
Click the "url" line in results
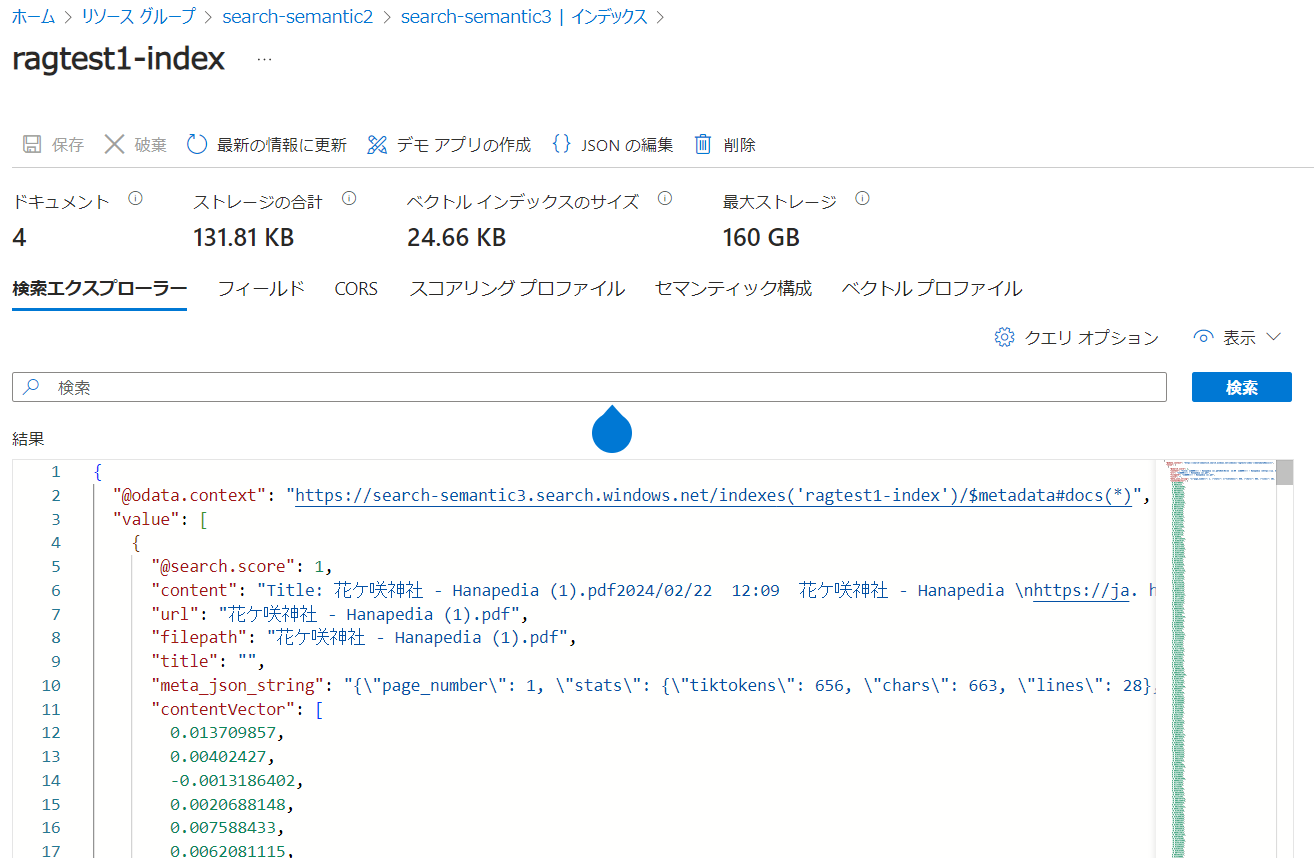coord(339,614)
